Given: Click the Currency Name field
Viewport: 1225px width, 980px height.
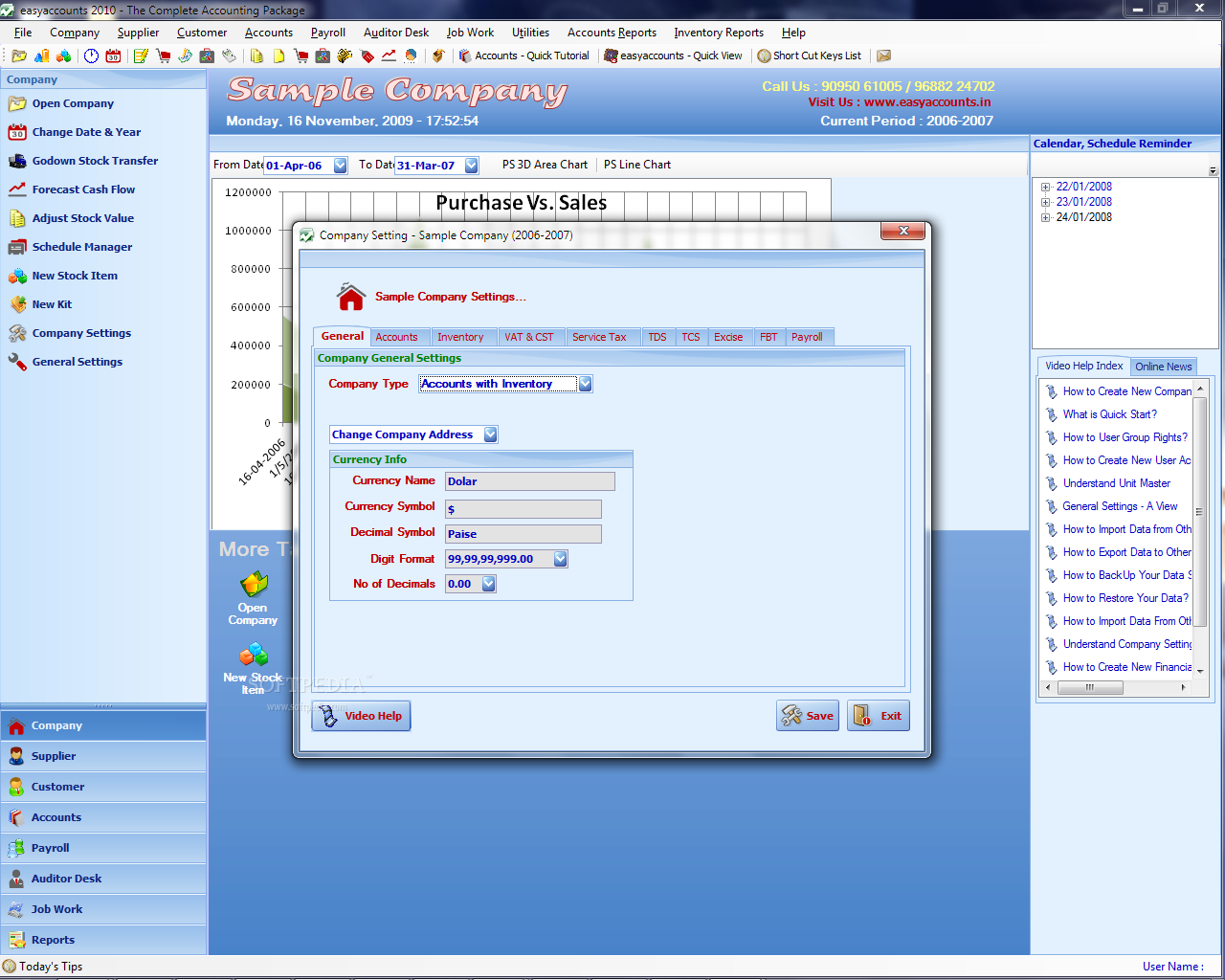Looking at the screenshot, I should 530,481.
